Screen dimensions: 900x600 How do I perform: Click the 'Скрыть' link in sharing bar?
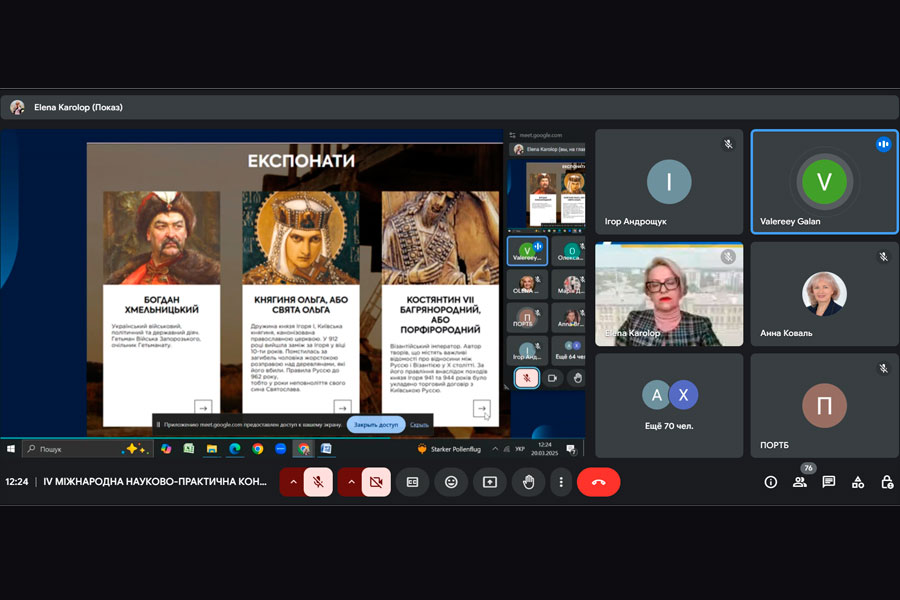coord(420,424)
